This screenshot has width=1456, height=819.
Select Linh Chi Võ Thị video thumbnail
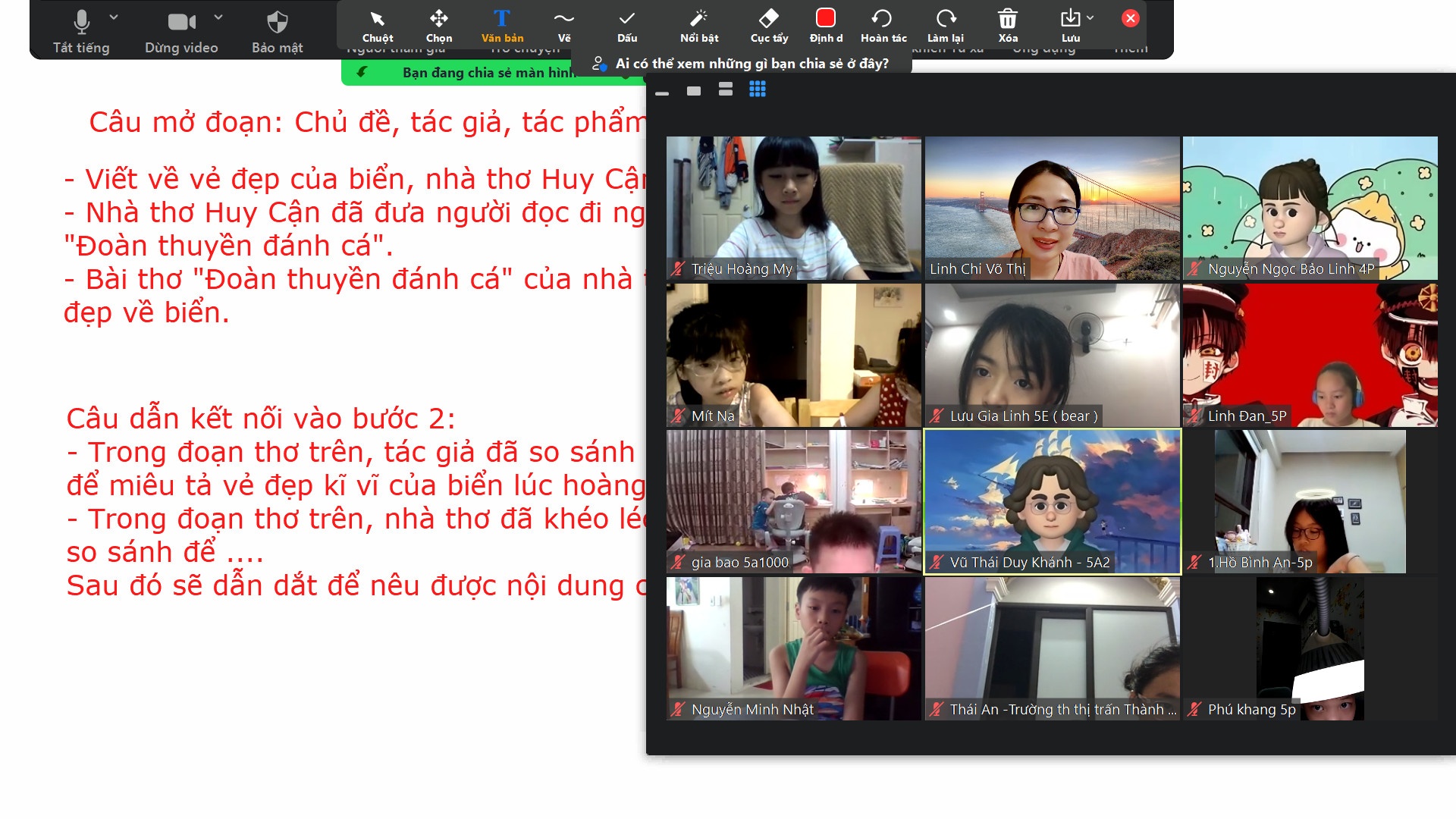pyautogui.click(x=1052, y=207)
